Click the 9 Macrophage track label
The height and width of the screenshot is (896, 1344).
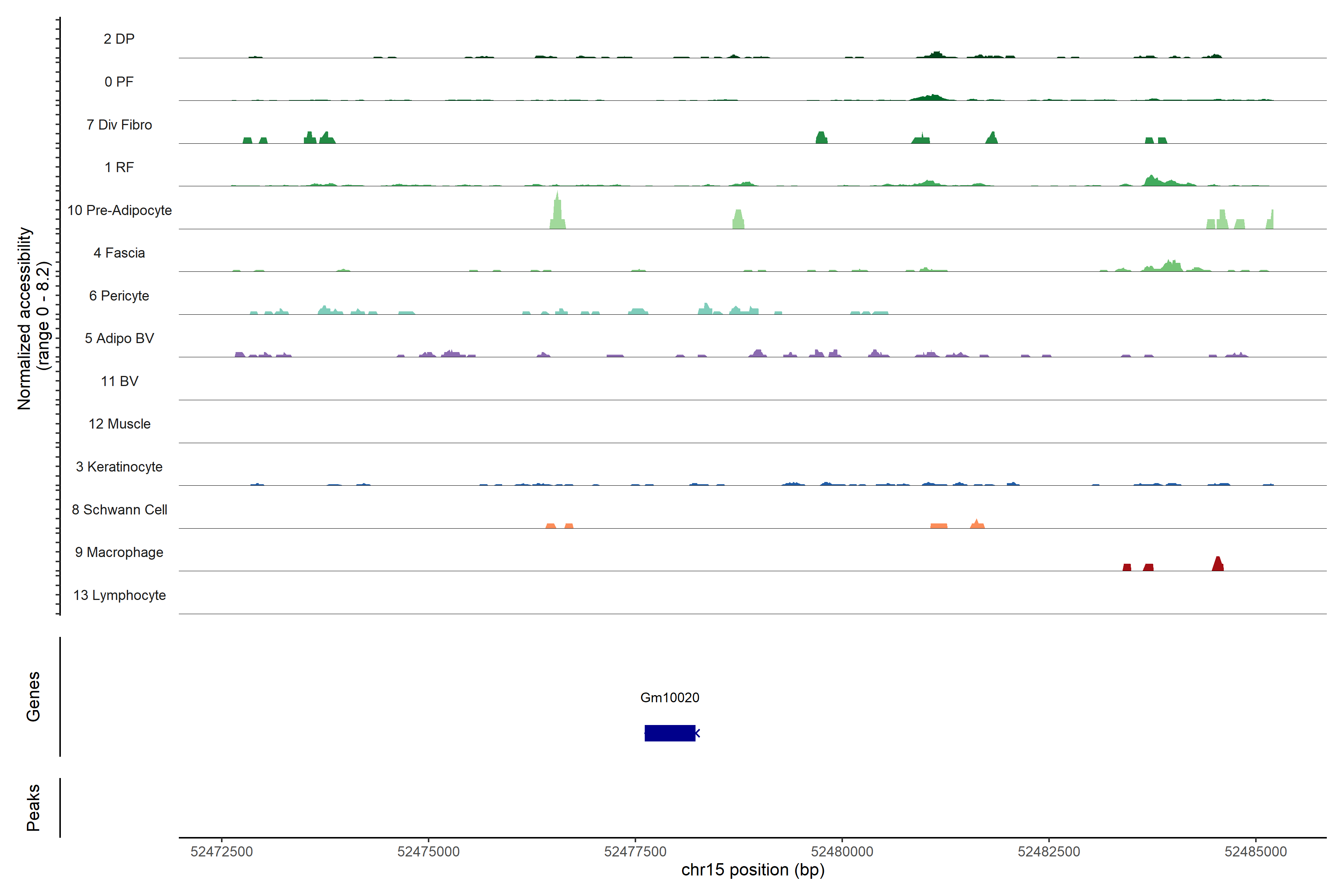pyautogui.click(x=119, y=553)
